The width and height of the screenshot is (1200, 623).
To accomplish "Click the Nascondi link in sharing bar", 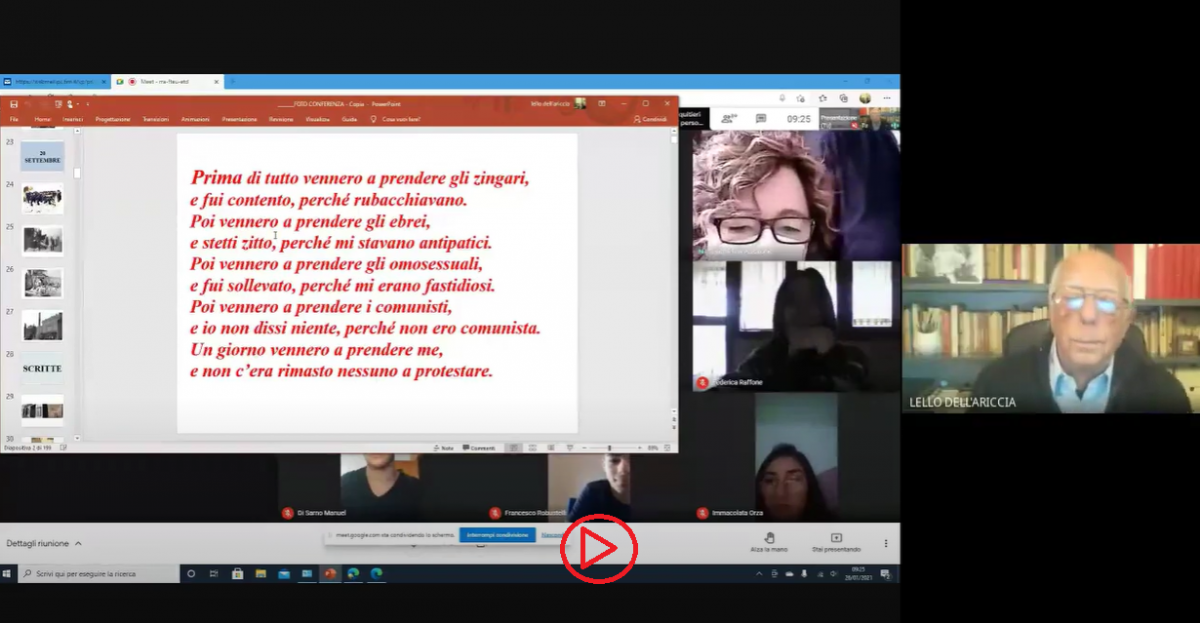I will point(551,535).
